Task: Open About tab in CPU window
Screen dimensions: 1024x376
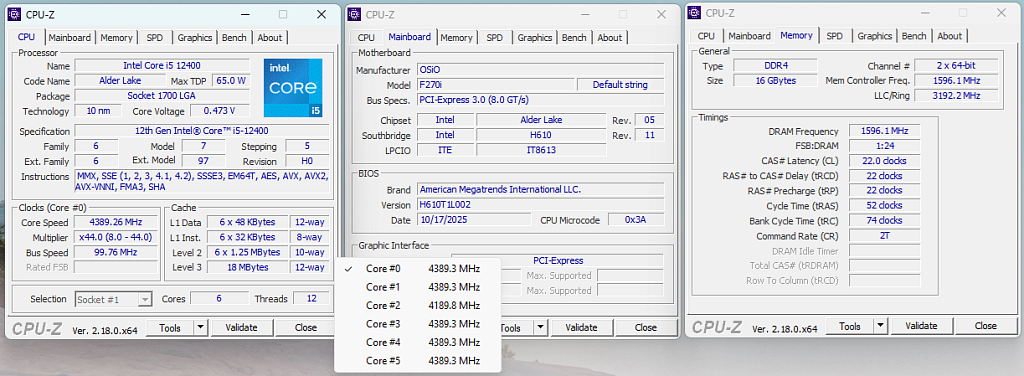Action: [270, 38]
